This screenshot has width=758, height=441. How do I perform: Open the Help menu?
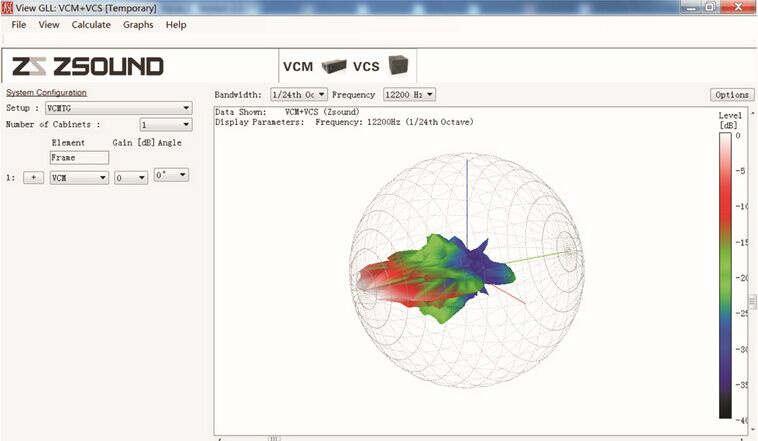[x=176, y=25]
